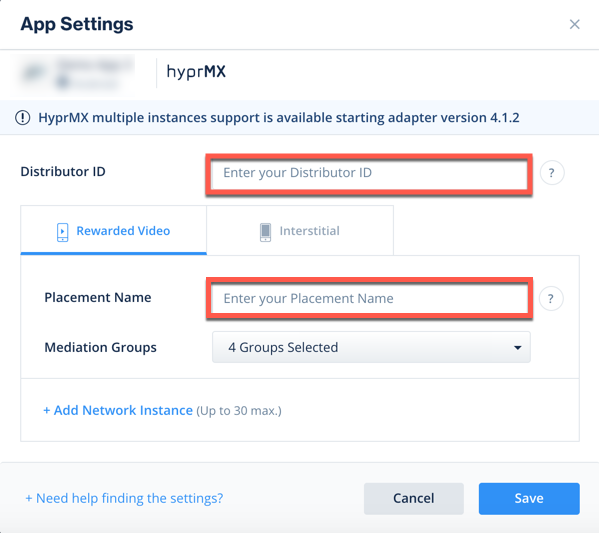Image resolution: width=599 pixels, height=533 pixels.
Task: Close the App Settings dialog
Action: (x=574, y=24)
